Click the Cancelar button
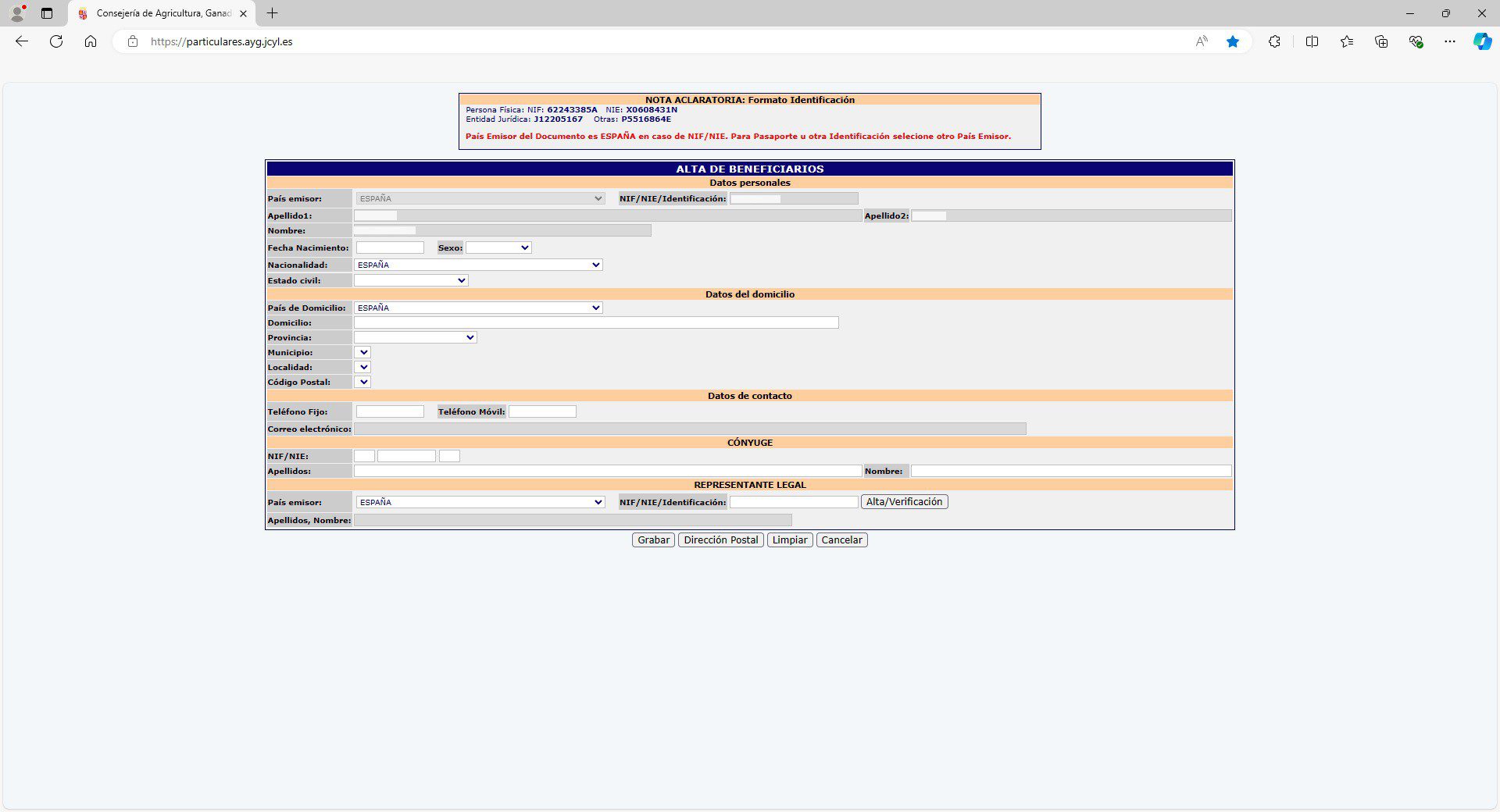This screenshot has width=1500, height=812. [x=841, y=540]
